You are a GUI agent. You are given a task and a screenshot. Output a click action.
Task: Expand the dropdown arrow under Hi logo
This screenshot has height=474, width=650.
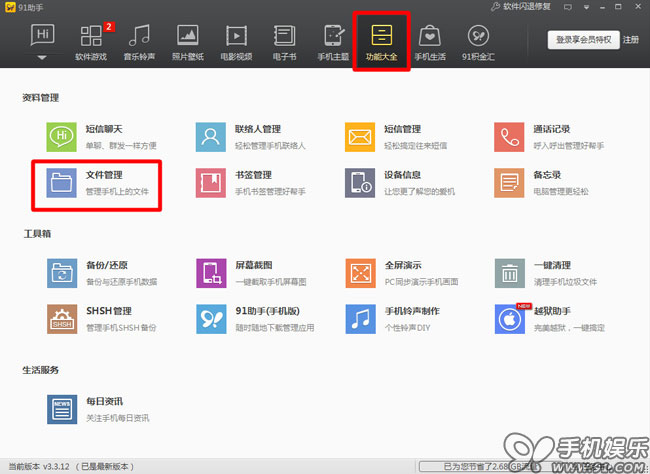[42, 58]
